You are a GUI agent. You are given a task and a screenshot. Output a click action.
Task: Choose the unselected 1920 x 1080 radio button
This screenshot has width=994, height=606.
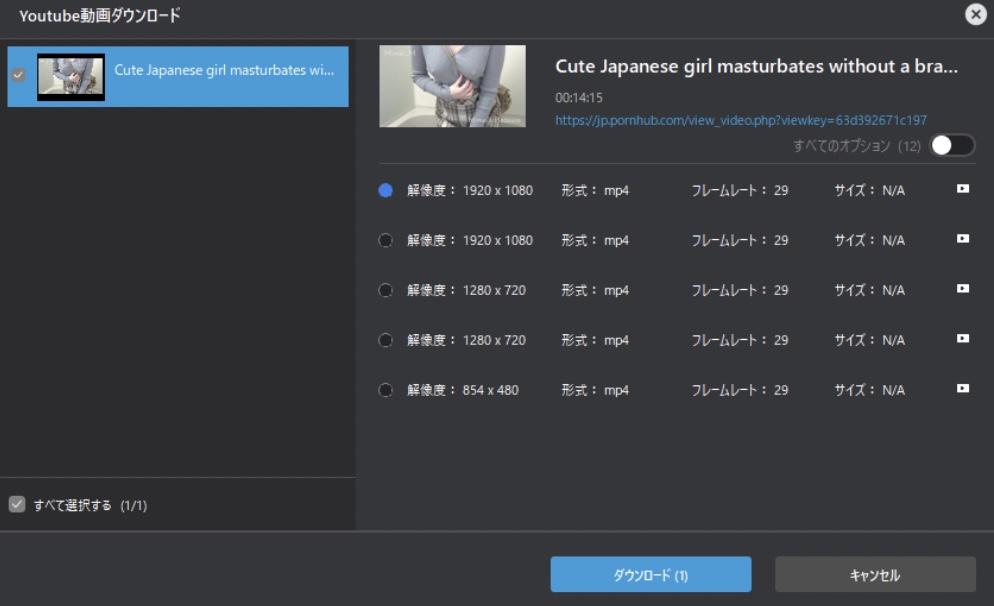pyautogui.click(x=385, y=240)
